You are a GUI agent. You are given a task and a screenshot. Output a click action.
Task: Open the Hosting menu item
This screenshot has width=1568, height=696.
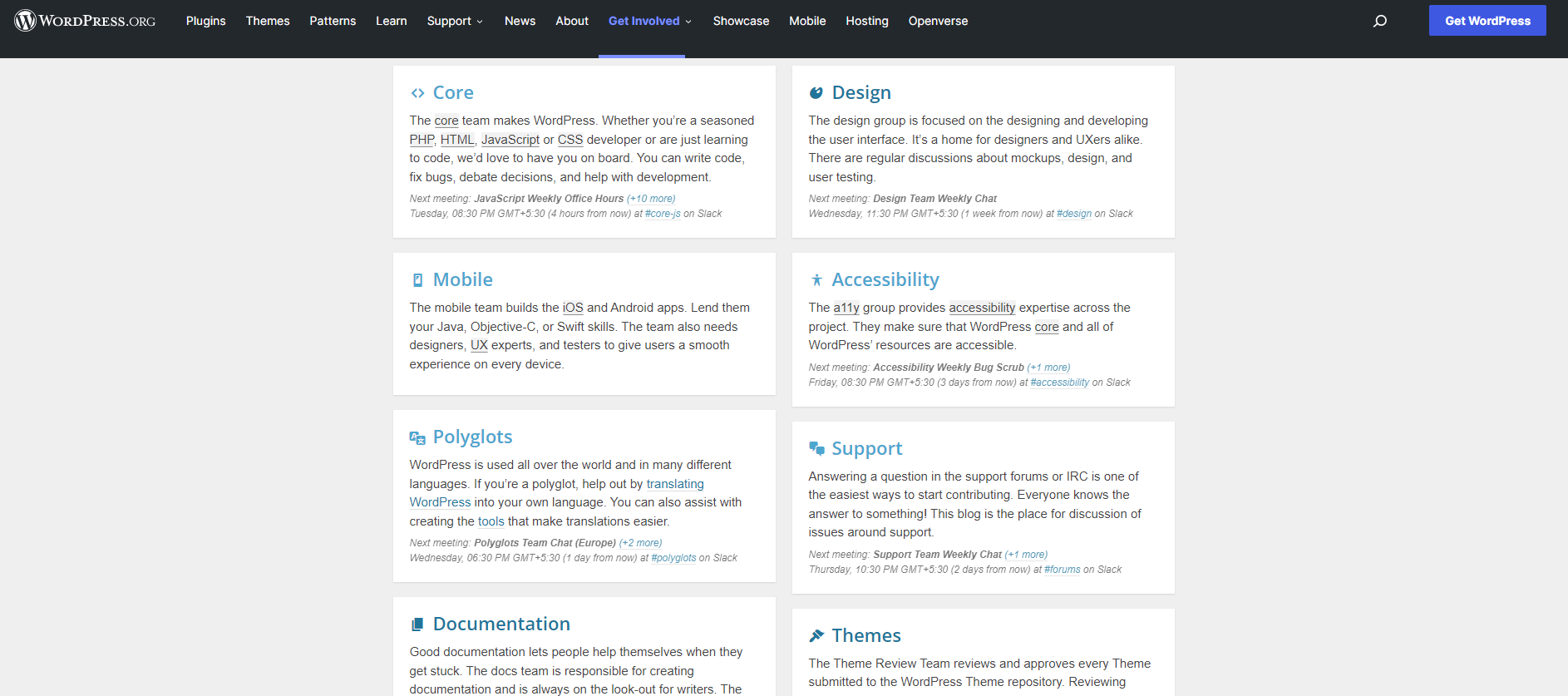867,21
